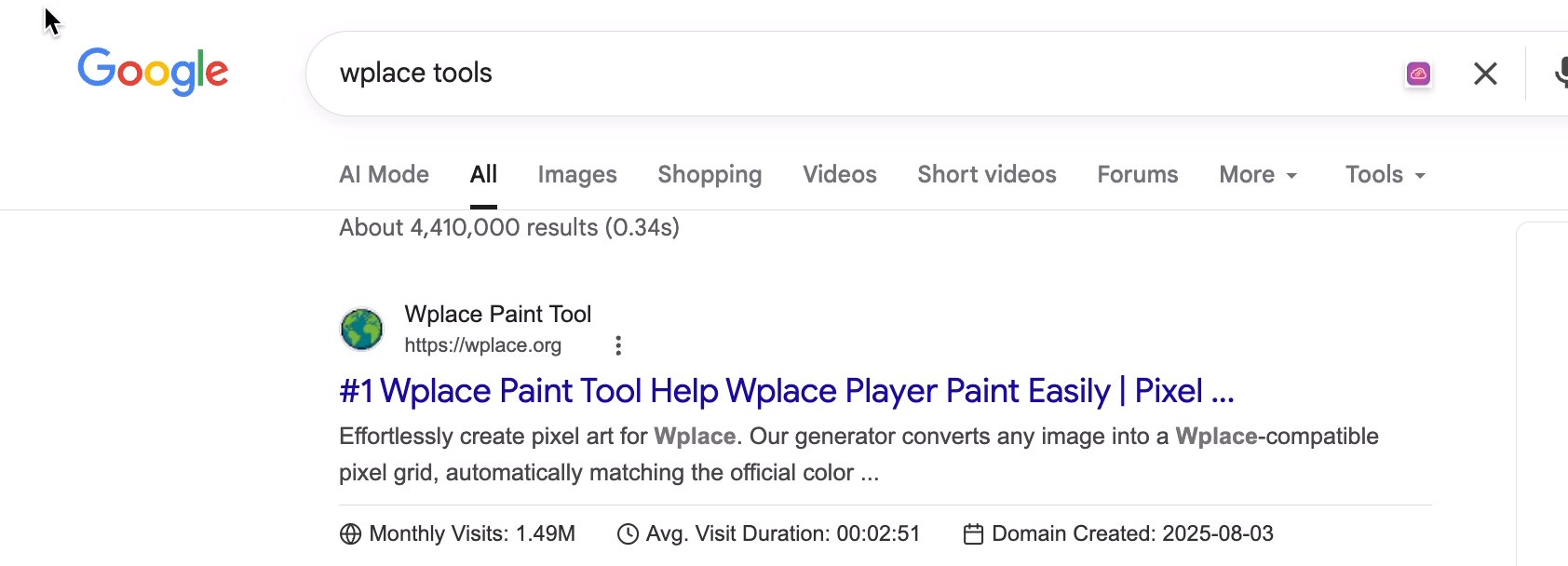Screen dimensions: 1568x566
Task: View the Forums results tab
Action: [1138, 175]
